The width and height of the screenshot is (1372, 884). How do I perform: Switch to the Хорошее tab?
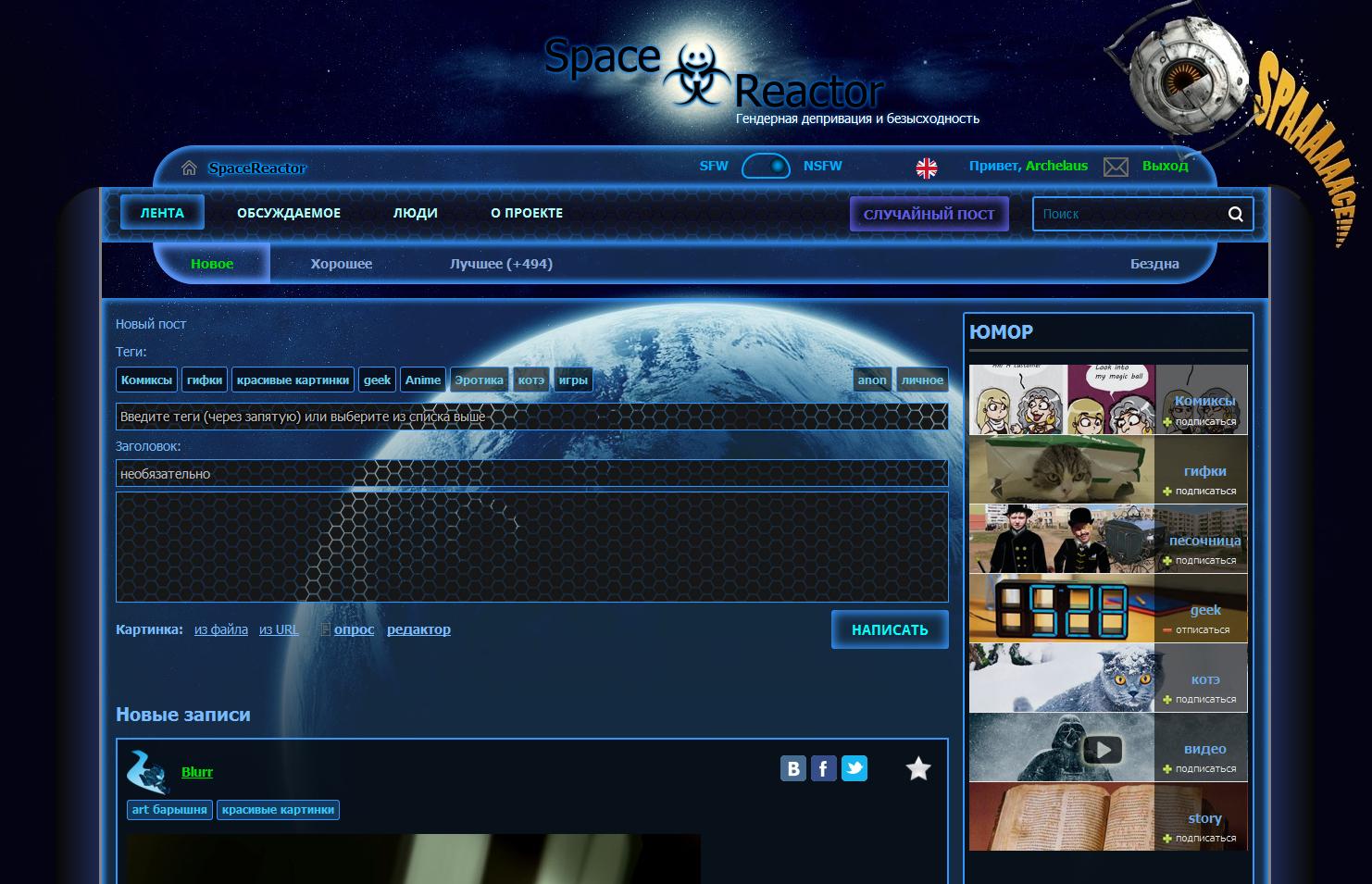click(x=342, y=264)
